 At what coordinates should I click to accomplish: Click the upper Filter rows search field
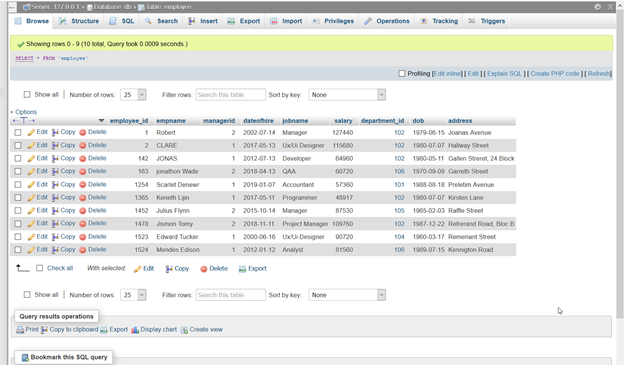(x=230, y=95)
